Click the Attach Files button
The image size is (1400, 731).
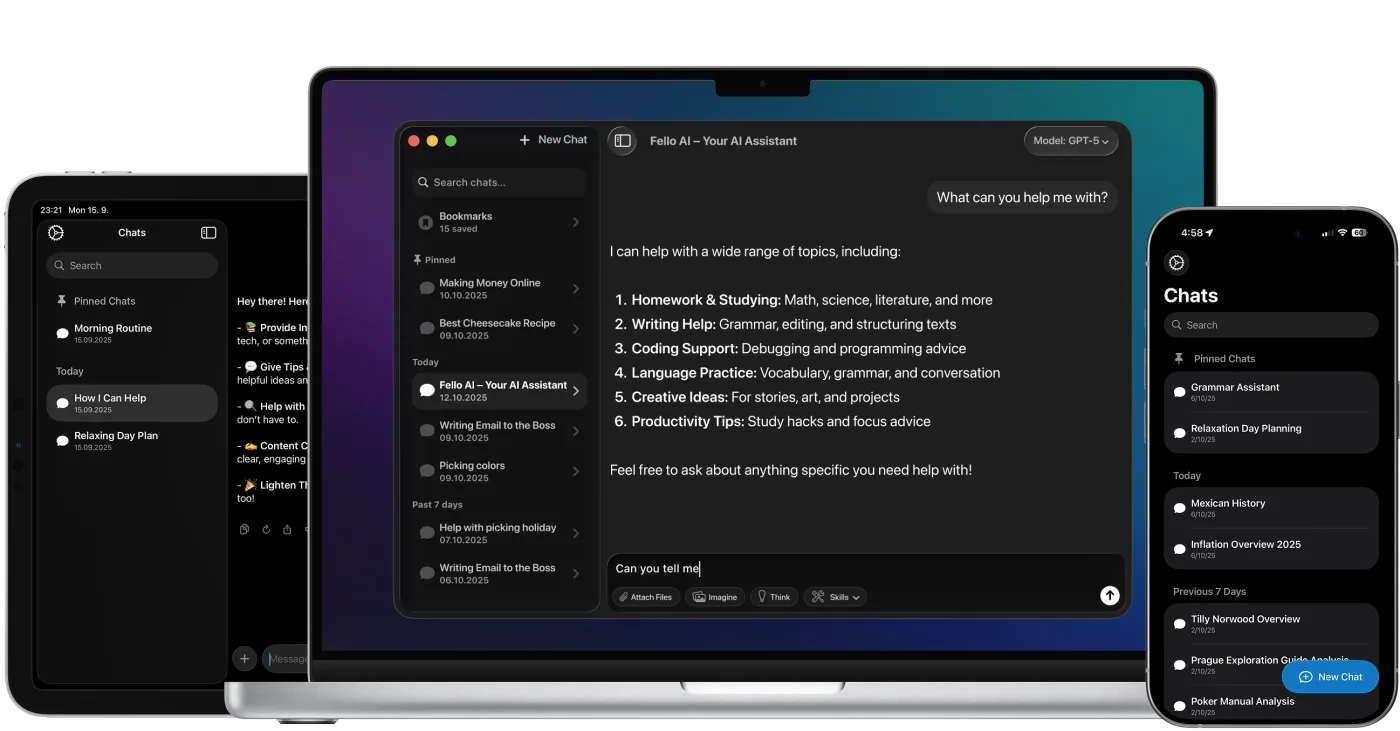pyautogui.click(x=646, y=597)
